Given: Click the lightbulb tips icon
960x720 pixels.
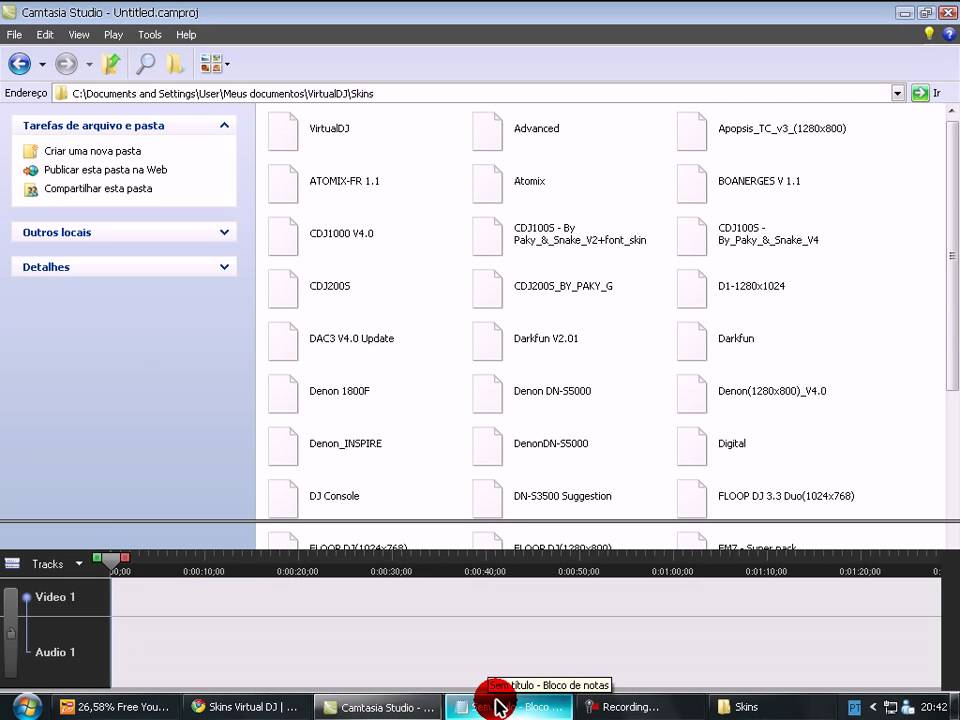Looking at the screenshot, I should click(929, 34).
